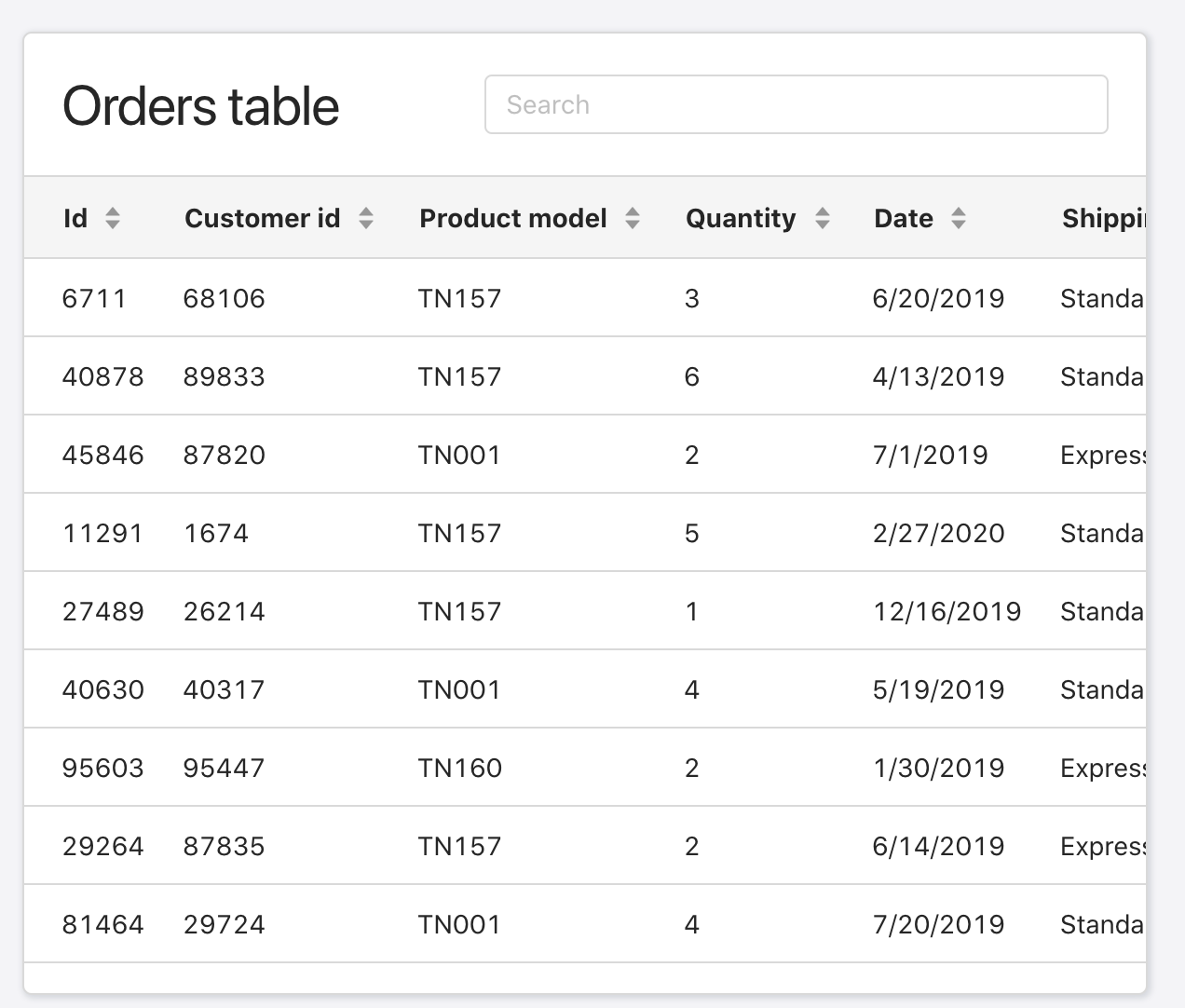
Task: Click the Orders table heading
Action: click(200, 105)
